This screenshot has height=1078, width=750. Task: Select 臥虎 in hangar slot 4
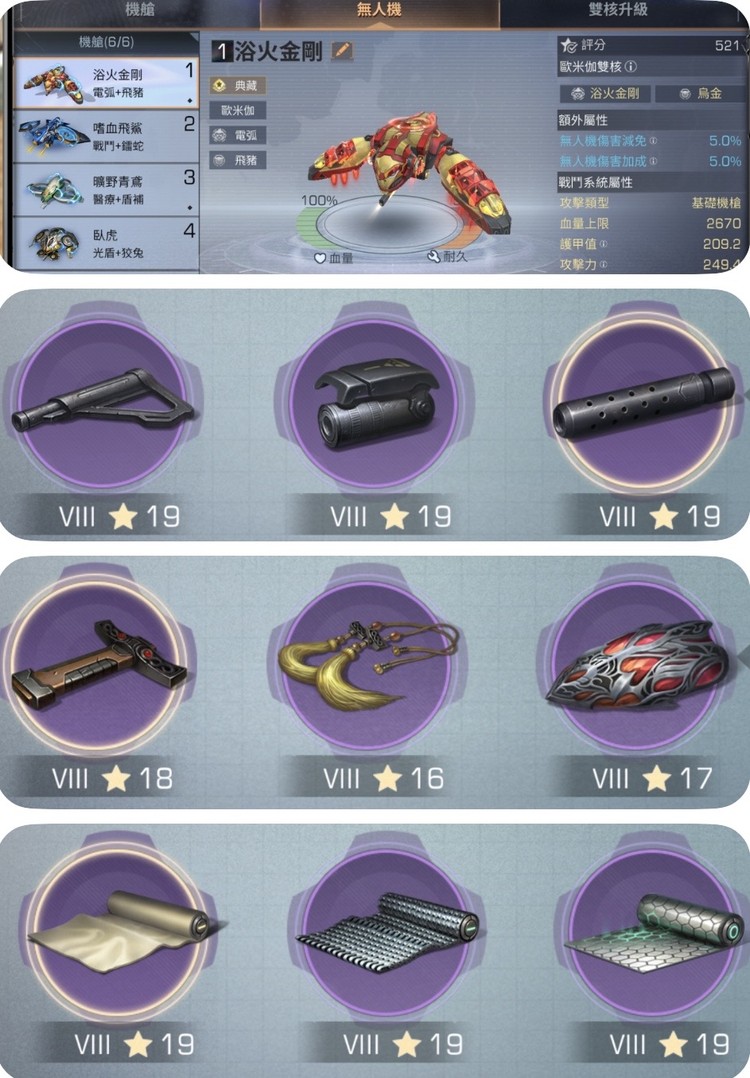pyautogui.click(x=106, y=243)
